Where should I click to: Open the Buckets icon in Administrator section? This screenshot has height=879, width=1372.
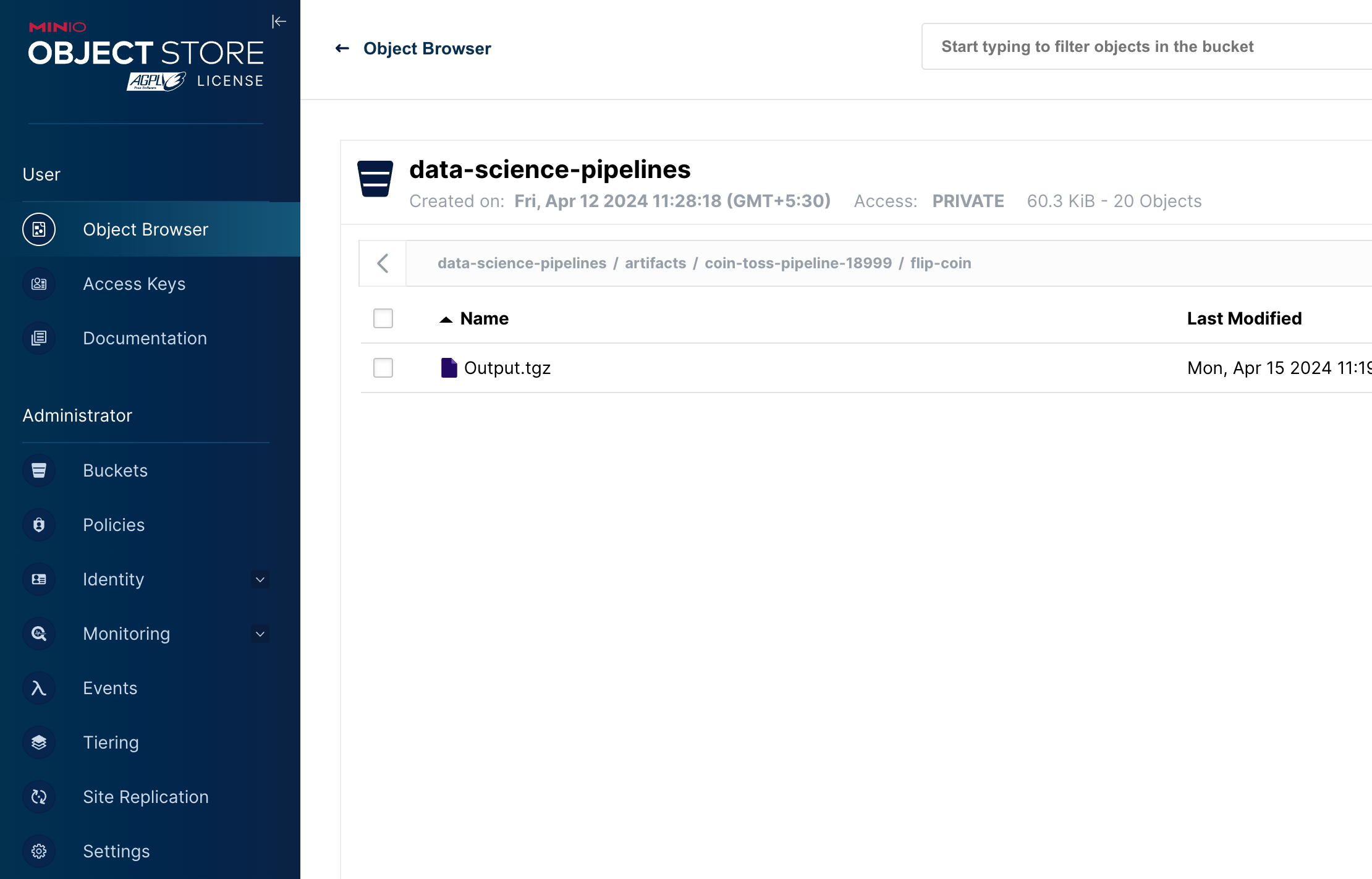pyautogui.click(x=39, y=470)
